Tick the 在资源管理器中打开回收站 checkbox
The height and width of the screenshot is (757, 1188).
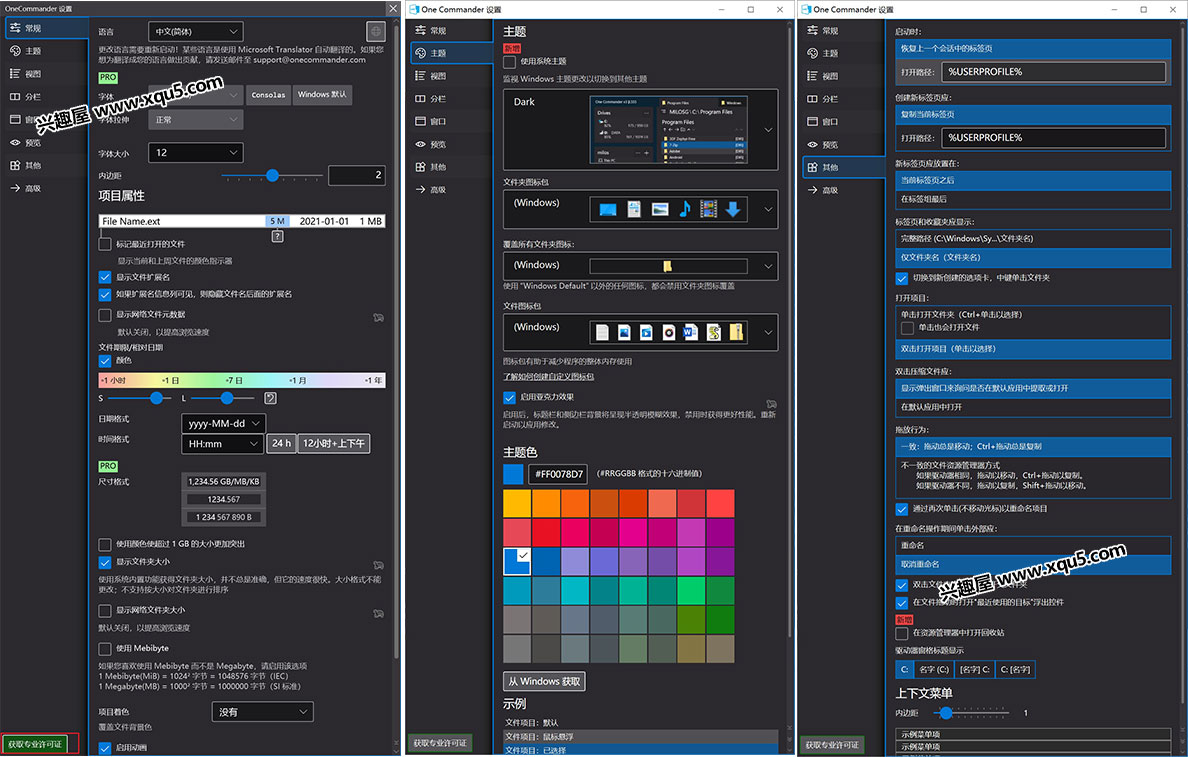click(x=902, y=633)
